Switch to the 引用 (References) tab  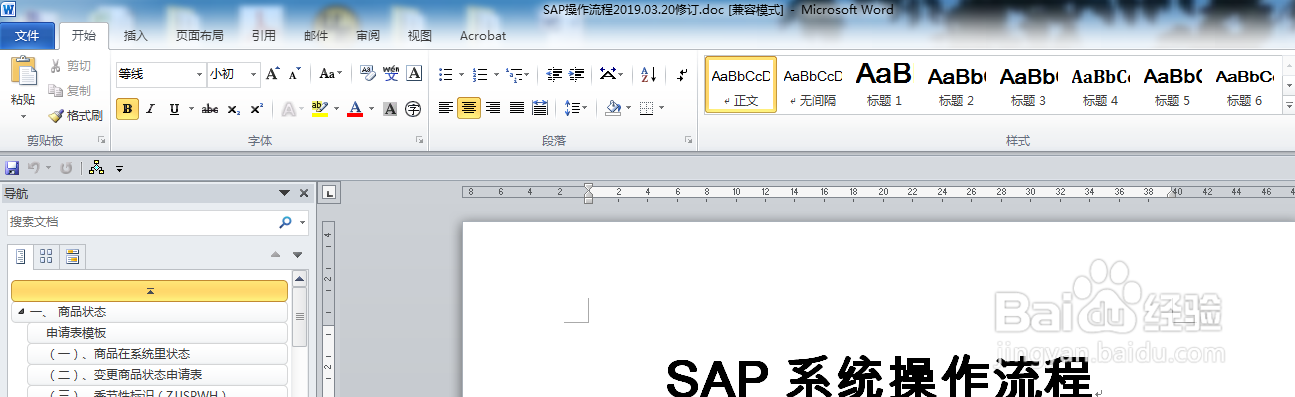[x=264, y=35]
